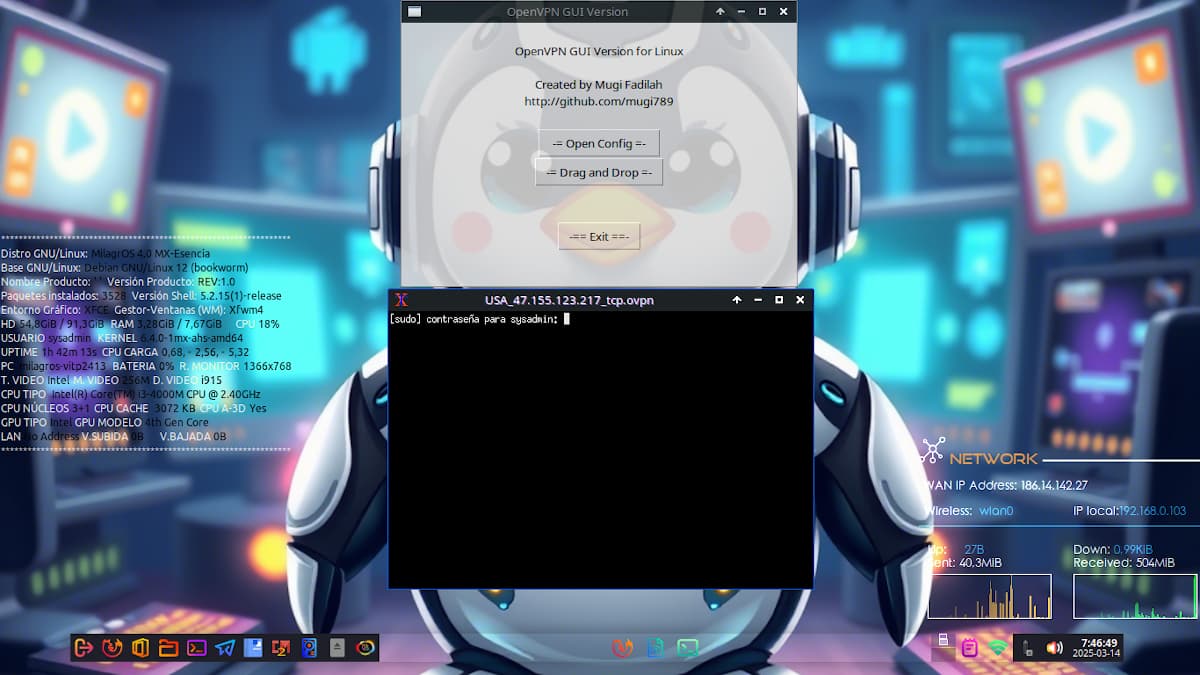Click the gray eject/updater icon in the taskbar
The height and width of the screenshot is (675, 1200).
[337, 648]
